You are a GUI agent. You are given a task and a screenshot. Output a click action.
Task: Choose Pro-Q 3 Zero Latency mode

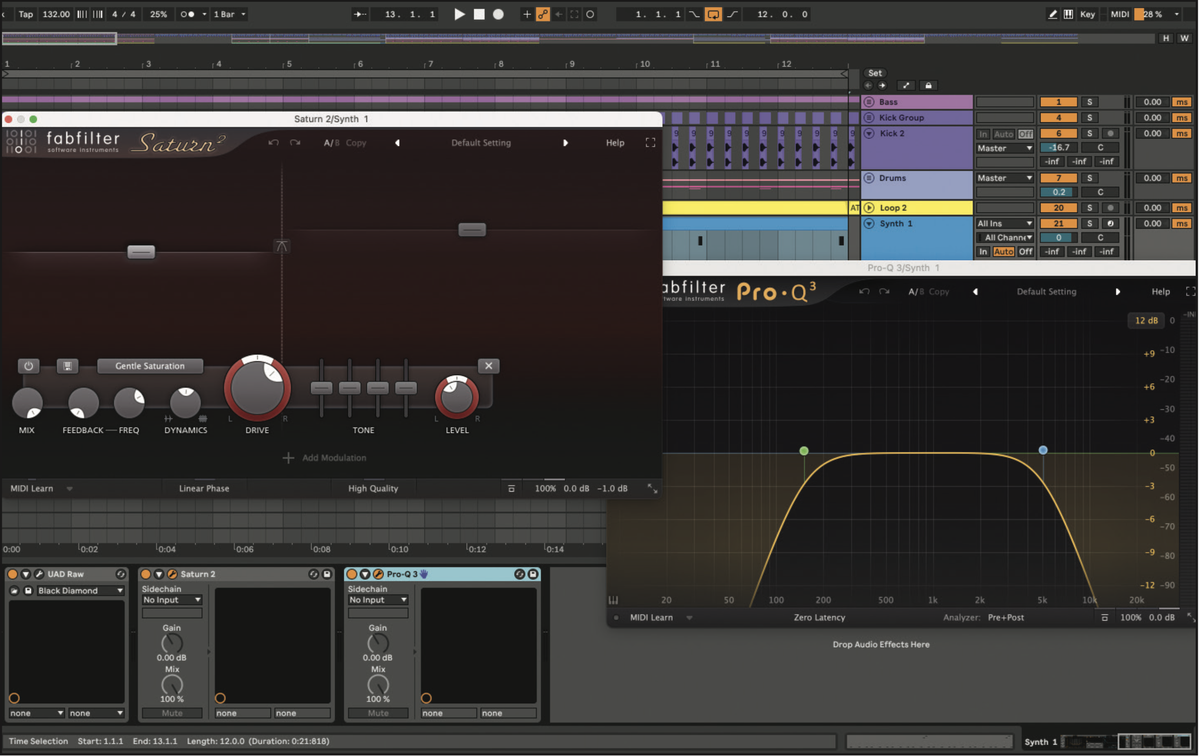coord(819,618)
